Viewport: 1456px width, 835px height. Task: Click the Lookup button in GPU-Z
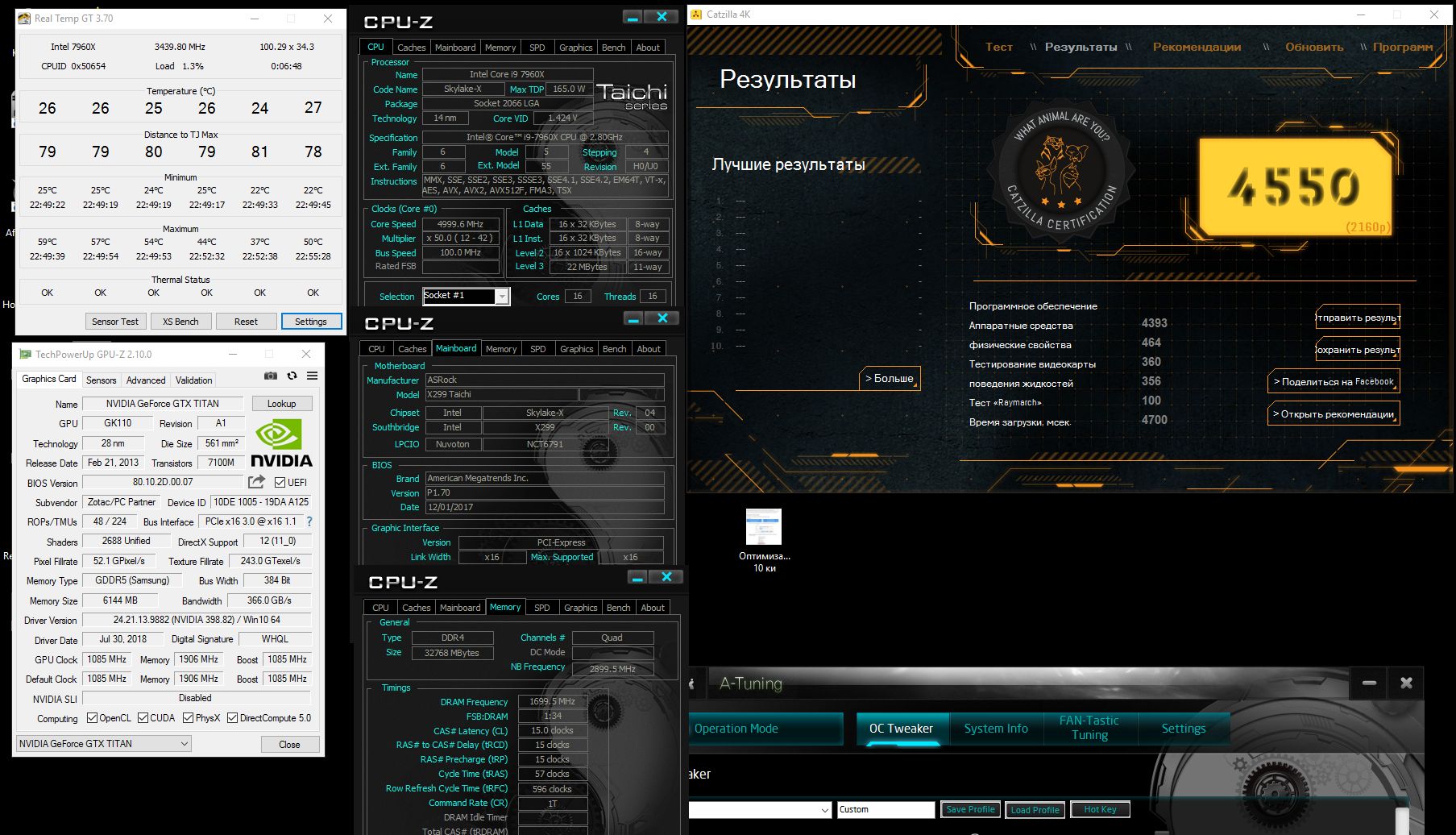pos(281,404)
